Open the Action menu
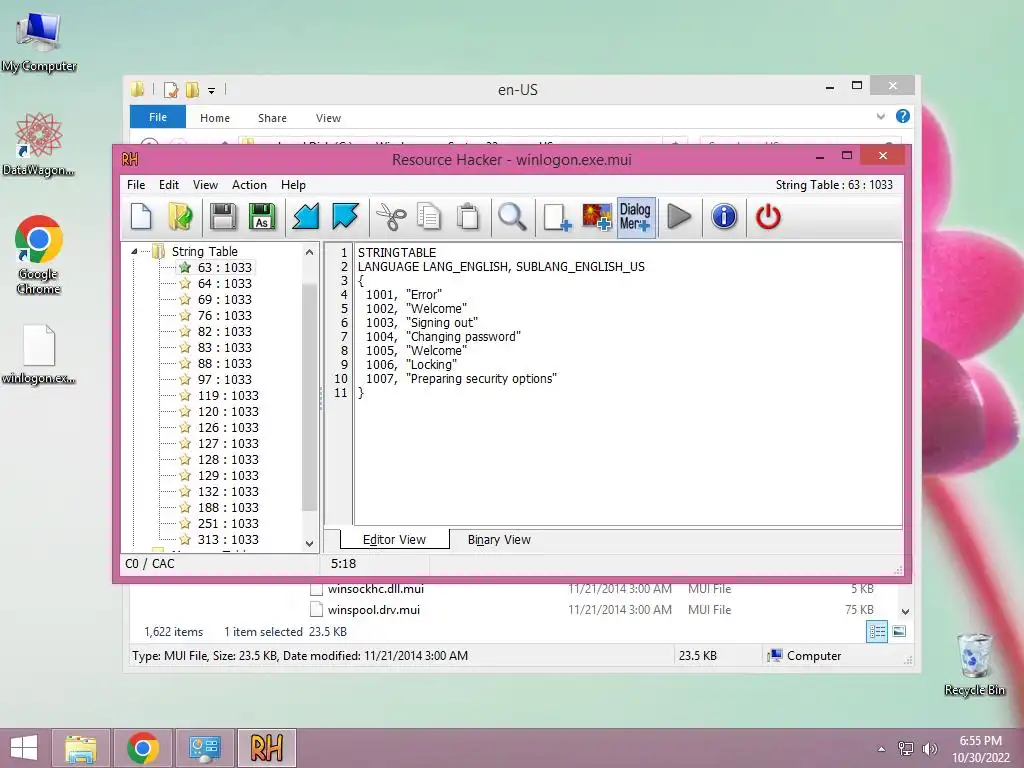This screenshot has height=768, width=1024. (249, 185)
